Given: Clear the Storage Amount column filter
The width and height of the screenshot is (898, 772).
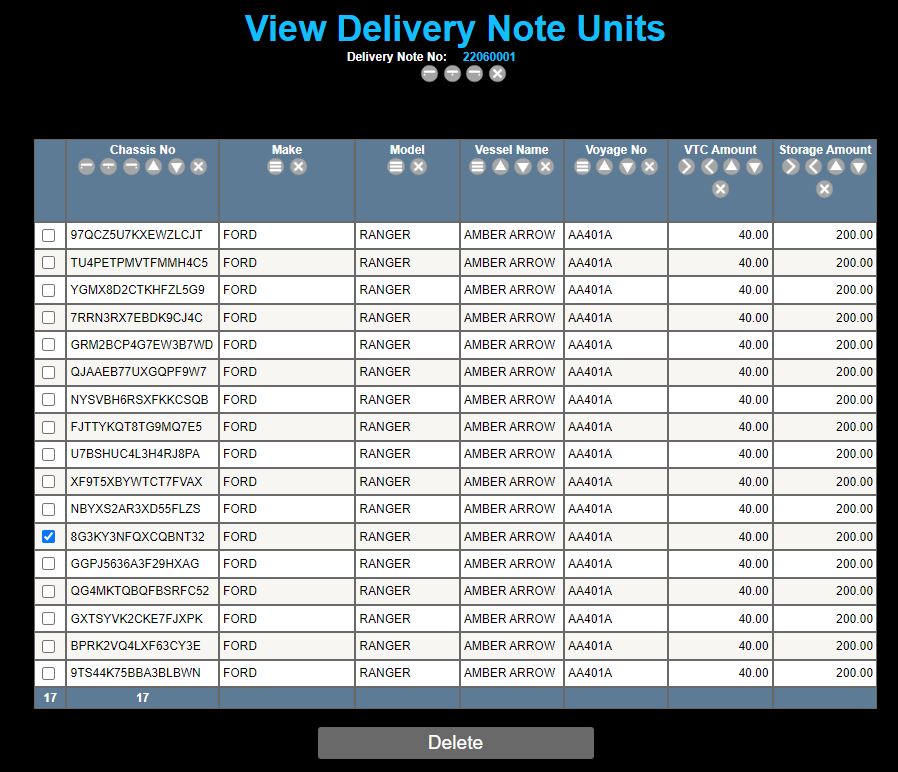Looking at the screenshot, I should 825,189.
